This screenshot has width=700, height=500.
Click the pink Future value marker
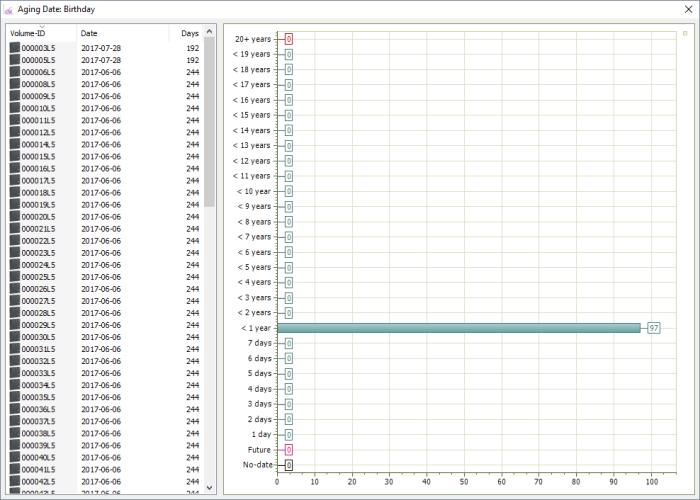coord(289,450)
